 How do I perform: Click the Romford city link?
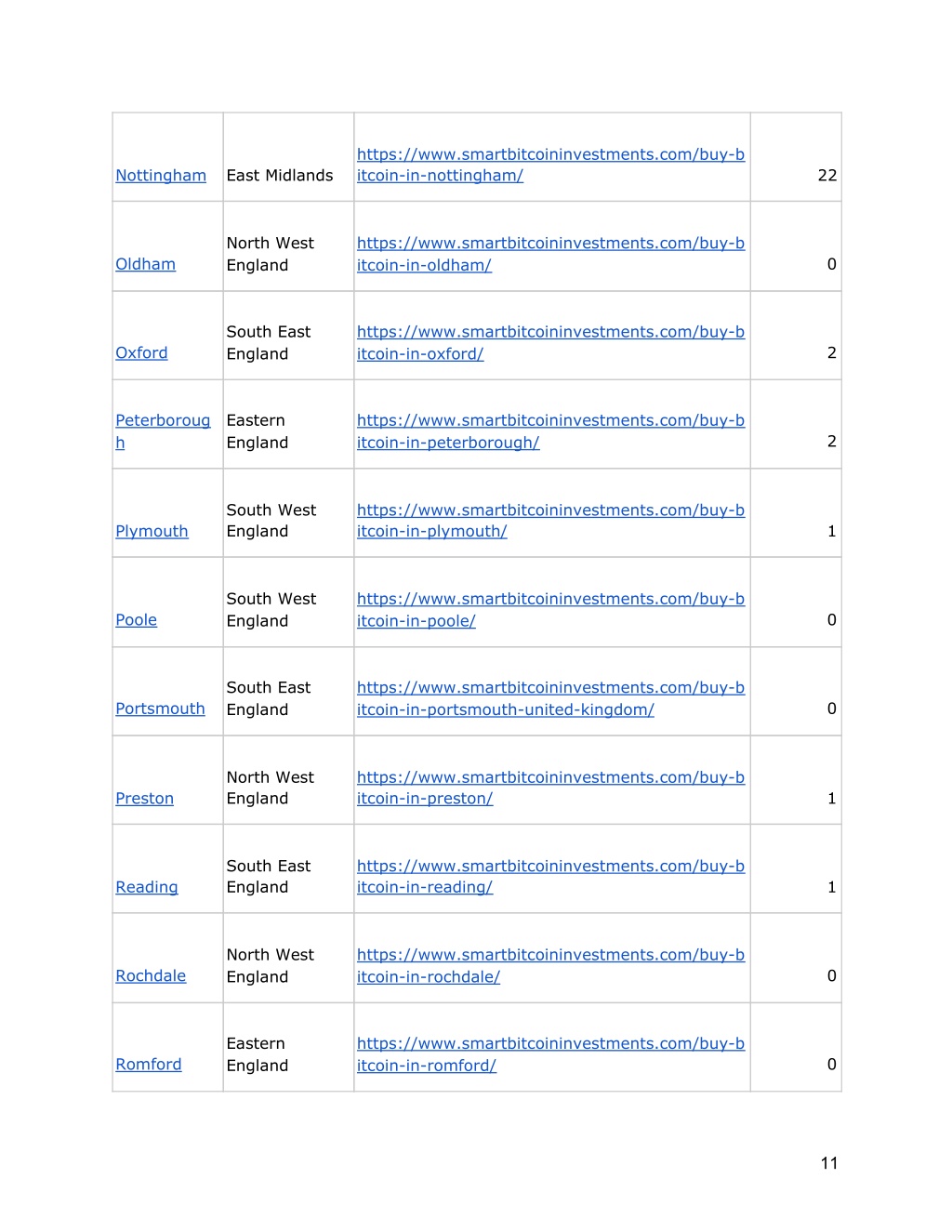149,1065
